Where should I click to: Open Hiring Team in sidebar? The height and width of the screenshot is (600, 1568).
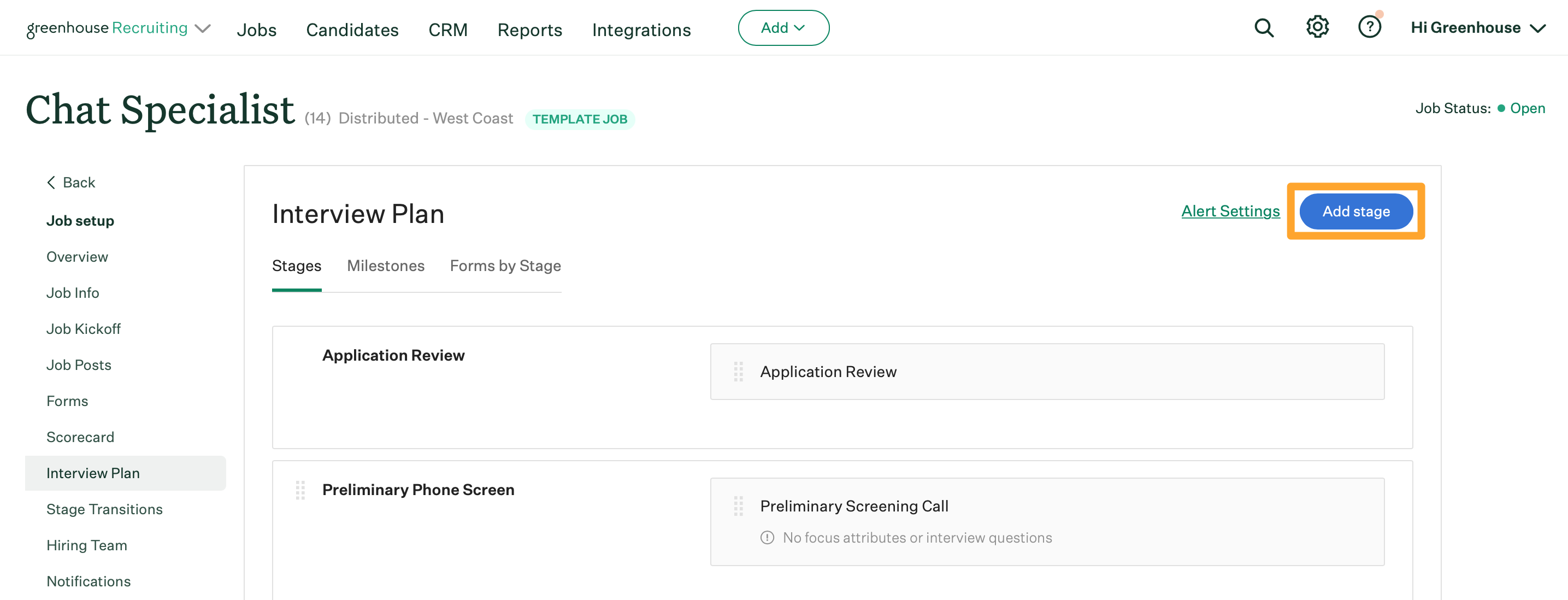pos(86,545)
